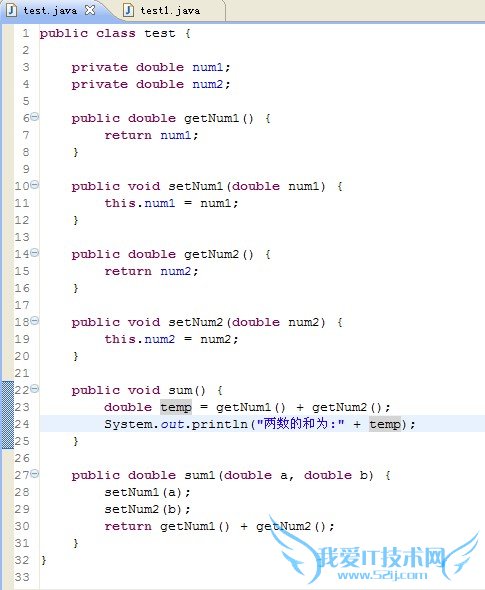Click 'getNum1()' in return statement line 30

coord(195,526)
